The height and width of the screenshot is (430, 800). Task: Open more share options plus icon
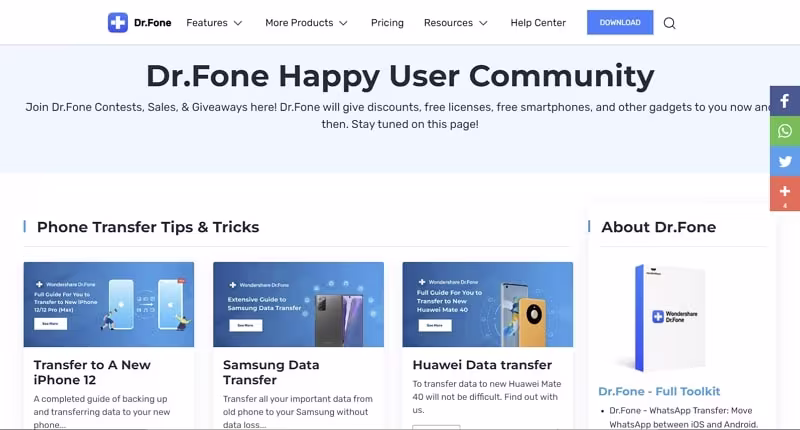pyautogui.click(x=785, y=193)
